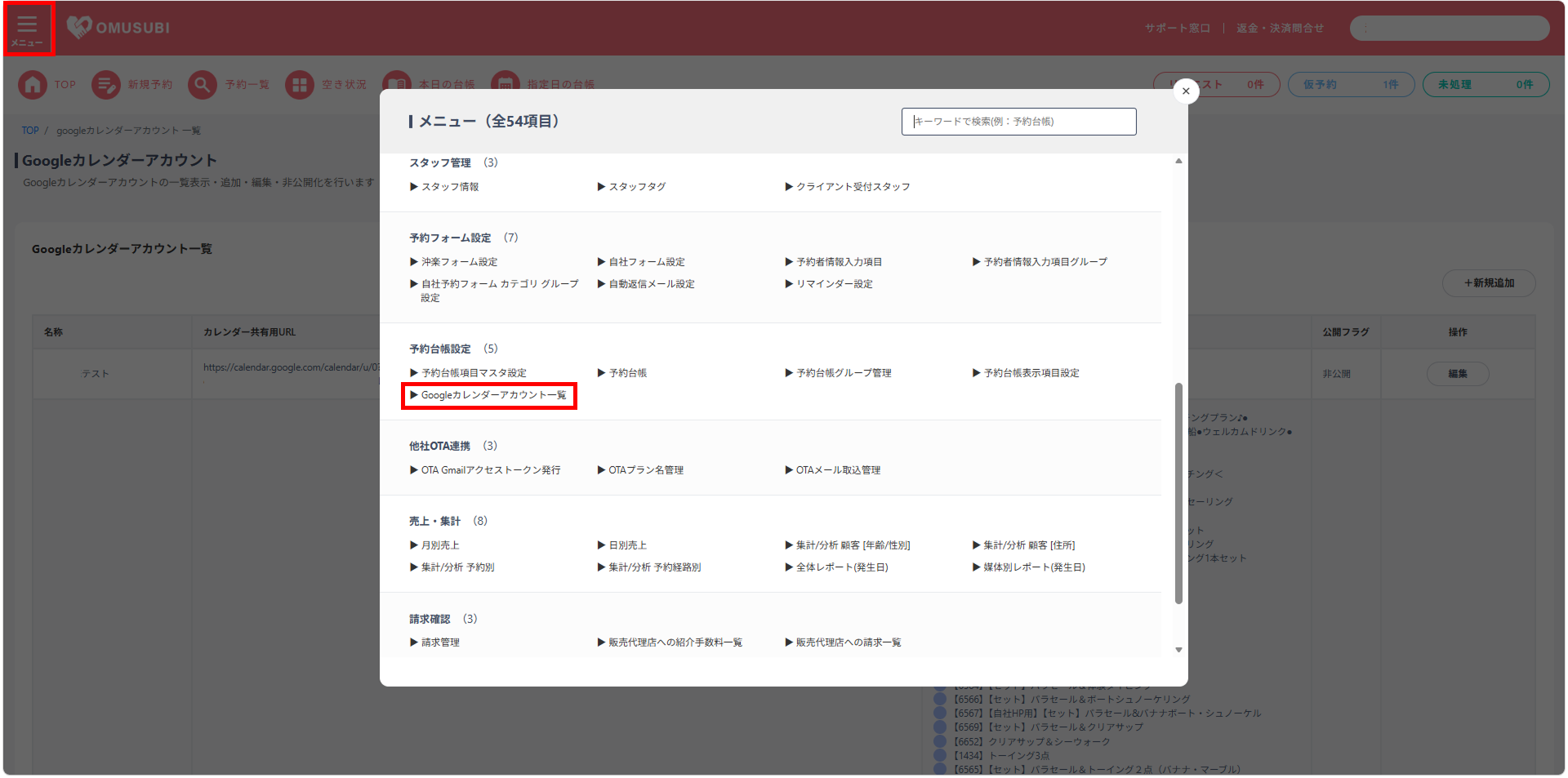This screenshot has height=778, width=1568.
Task: Open OTAメール取込管理 menu item
Action: pos(833,470)
